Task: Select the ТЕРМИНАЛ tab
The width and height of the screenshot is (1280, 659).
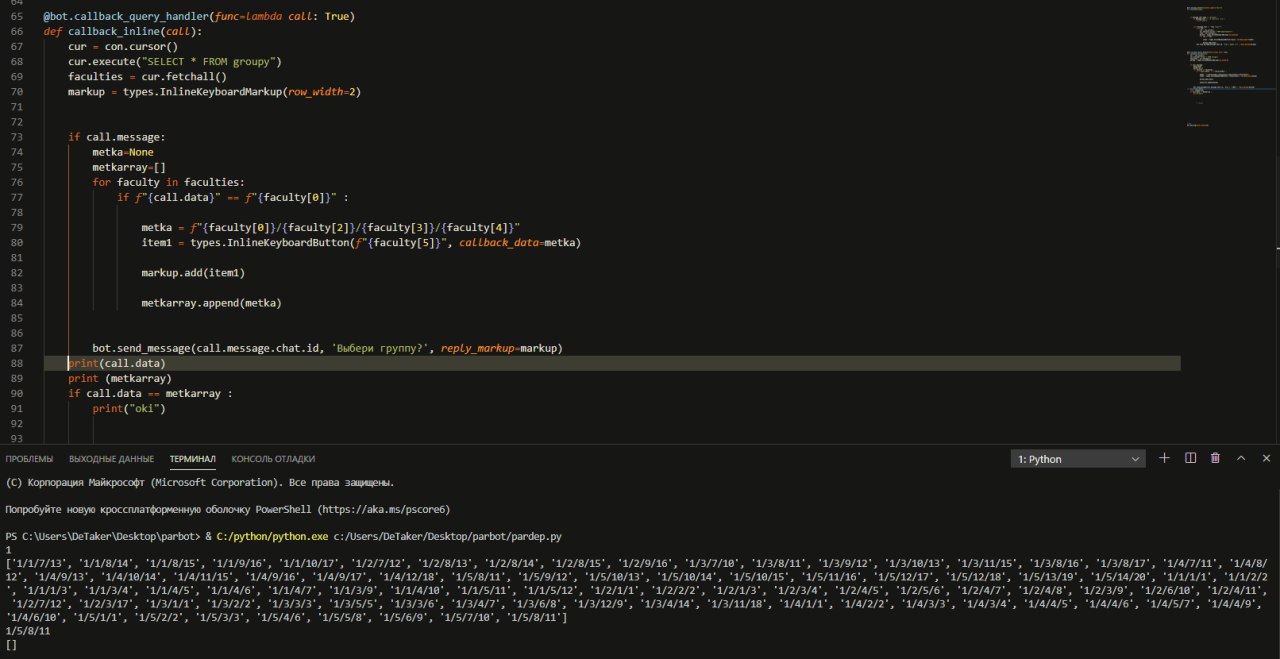Action: 192,459
